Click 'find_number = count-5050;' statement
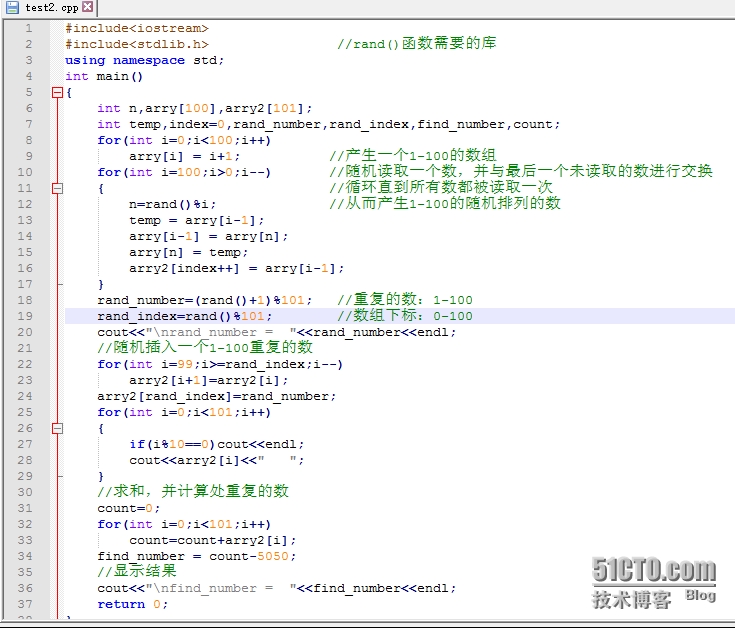 197,556
